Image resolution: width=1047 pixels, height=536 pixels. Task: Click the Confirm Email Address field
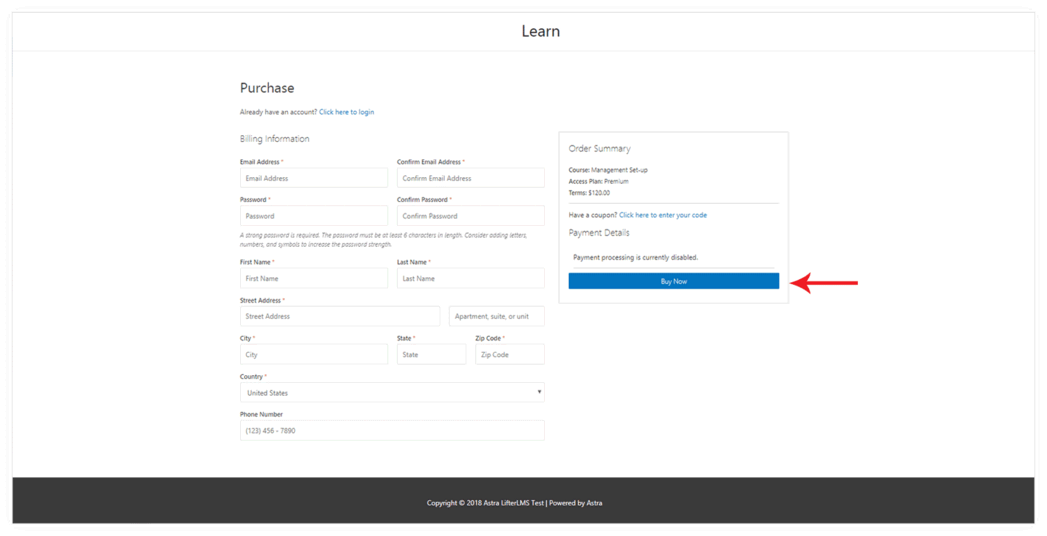470,178
